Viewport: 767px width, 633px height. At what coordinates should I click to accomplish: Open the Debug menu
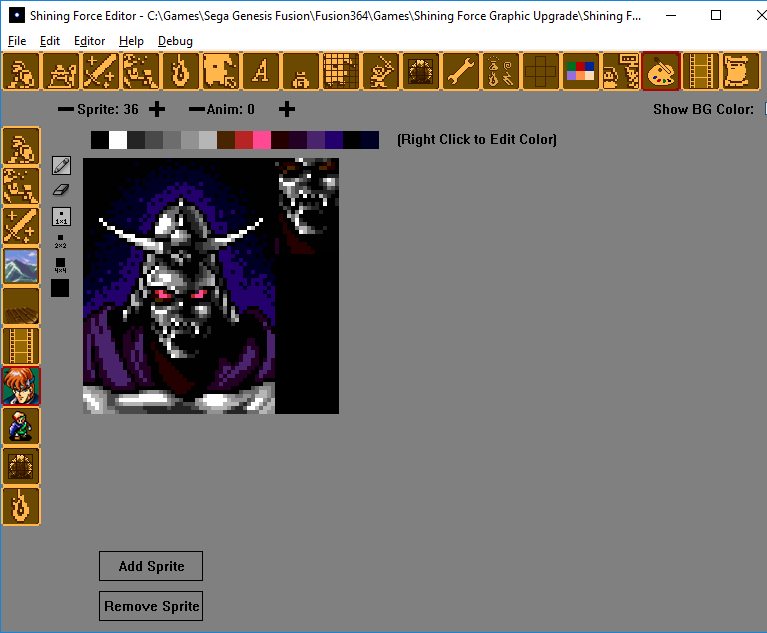[175, 41]
